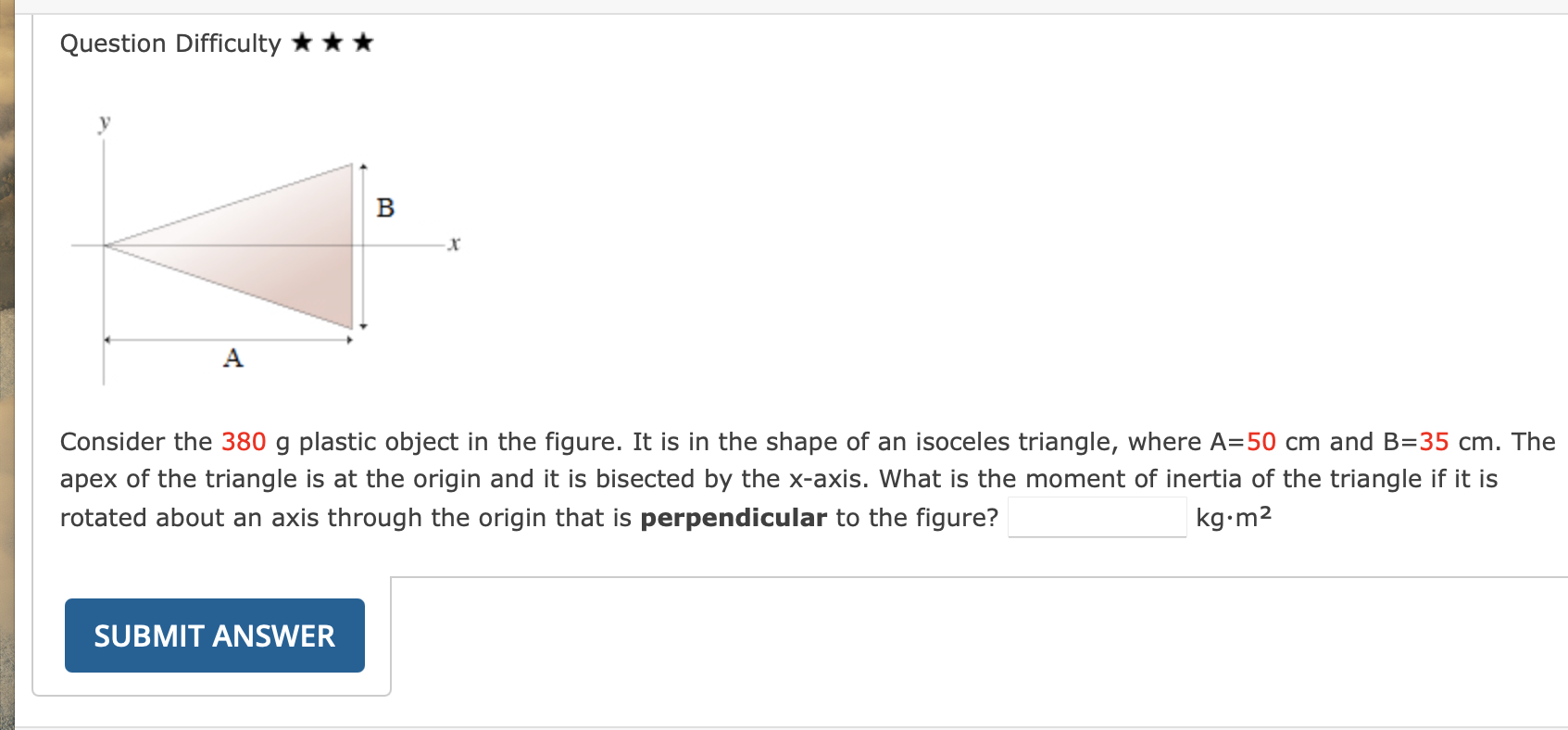Click the Question Difficulty heading
The height and width of the screenshot is (730, 1568).
tap(169, 43)
